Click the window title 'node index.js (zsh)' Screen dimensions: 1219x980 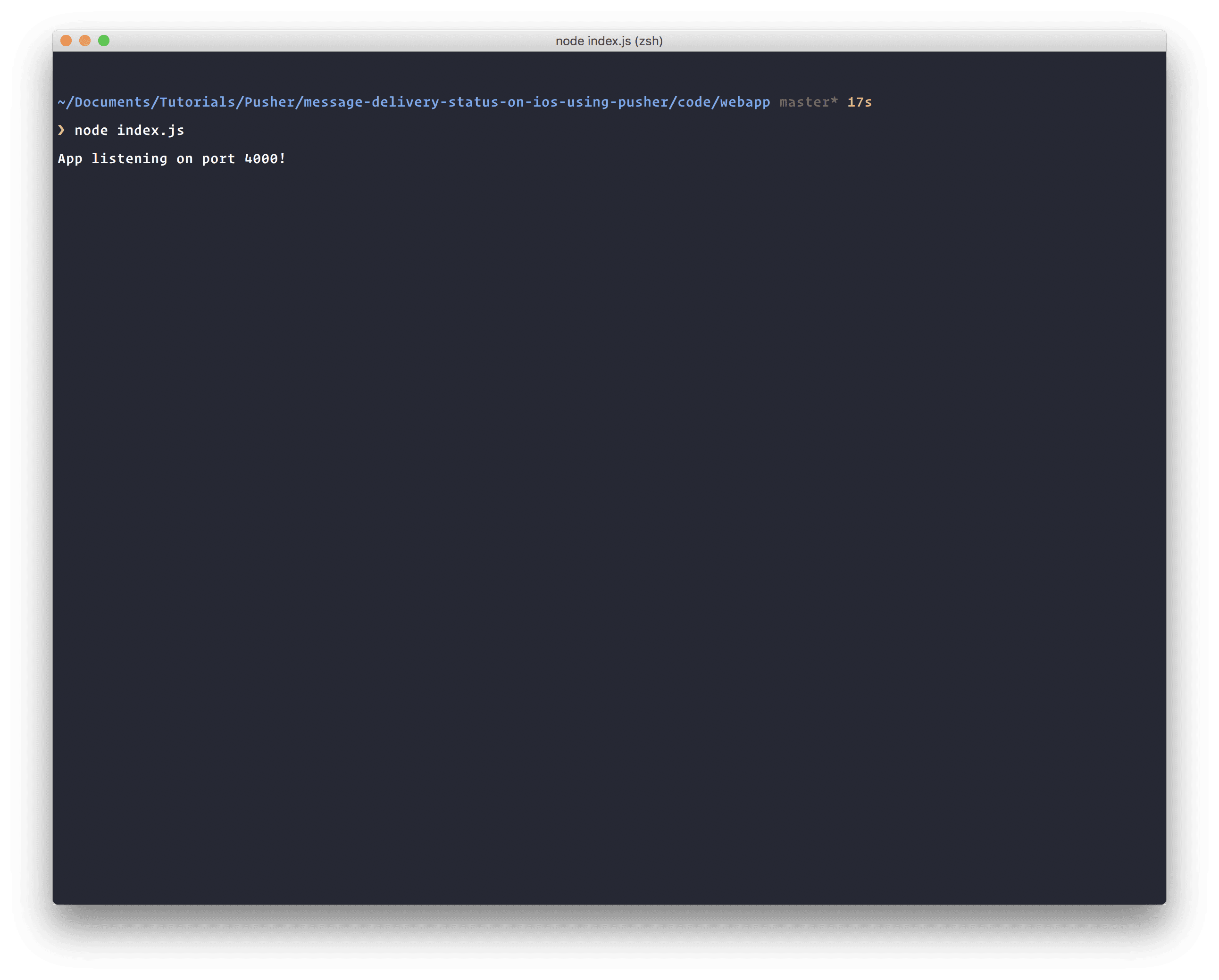coord(609,41)
